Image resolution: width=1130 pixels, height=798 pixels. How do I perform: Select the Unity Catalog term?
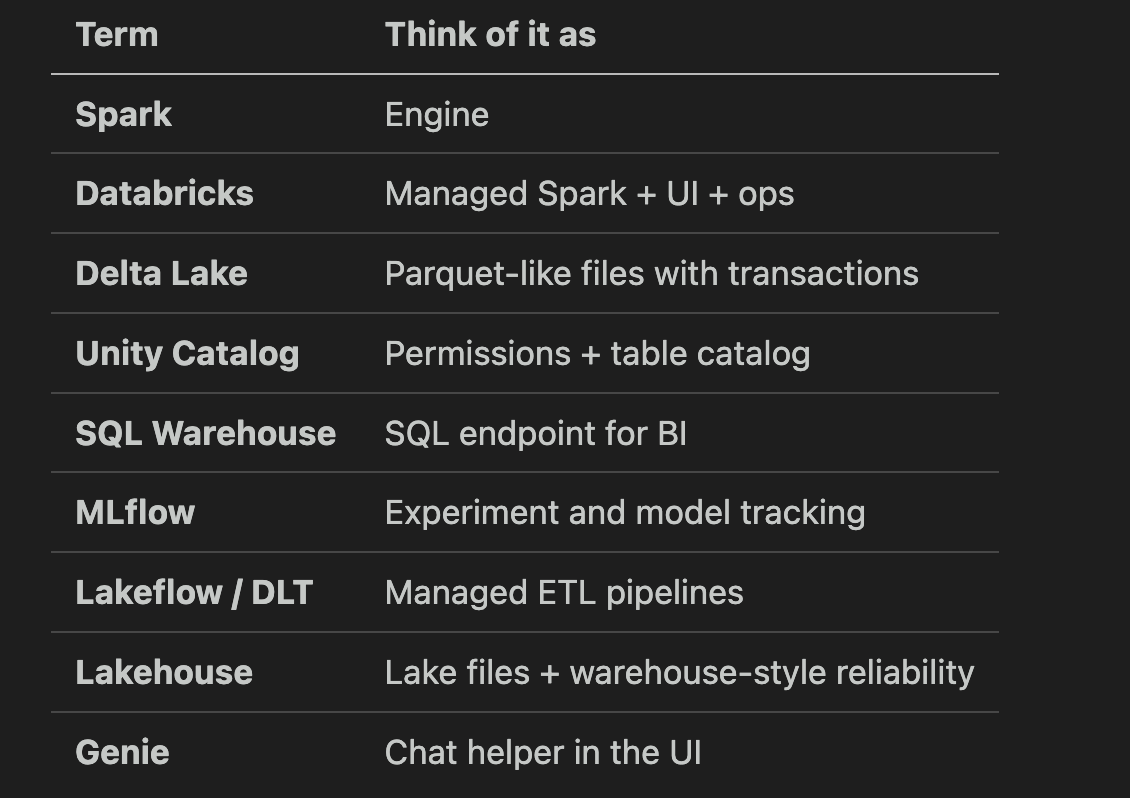point(187,354)
